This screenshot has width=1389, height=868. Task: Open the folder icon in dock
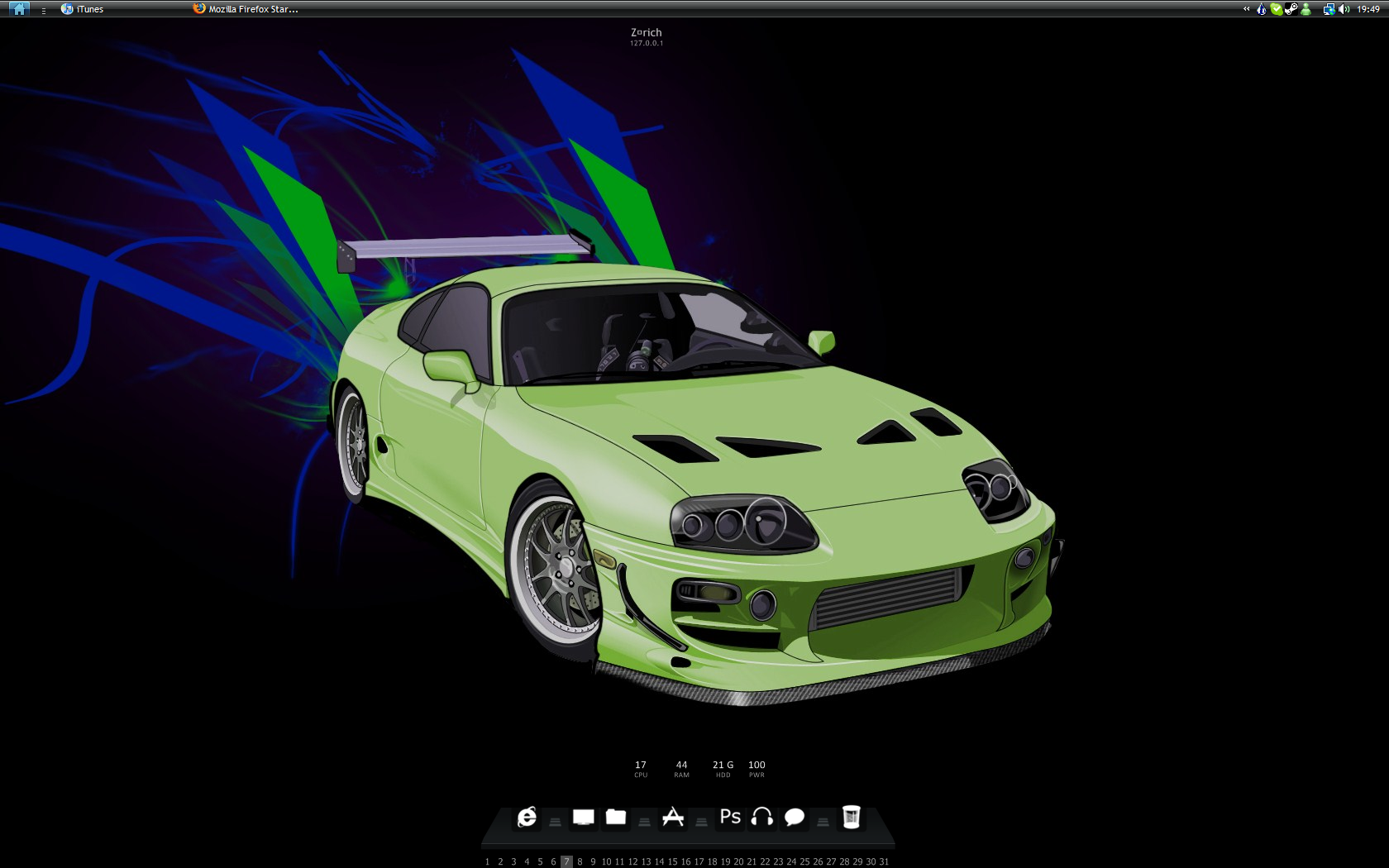(x=616, y=817)
